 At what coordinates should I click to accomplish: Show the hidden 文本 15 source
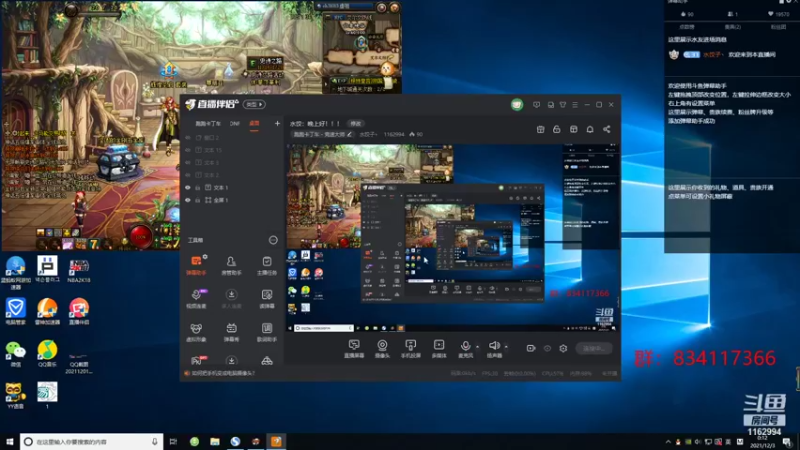pos(188,150)
